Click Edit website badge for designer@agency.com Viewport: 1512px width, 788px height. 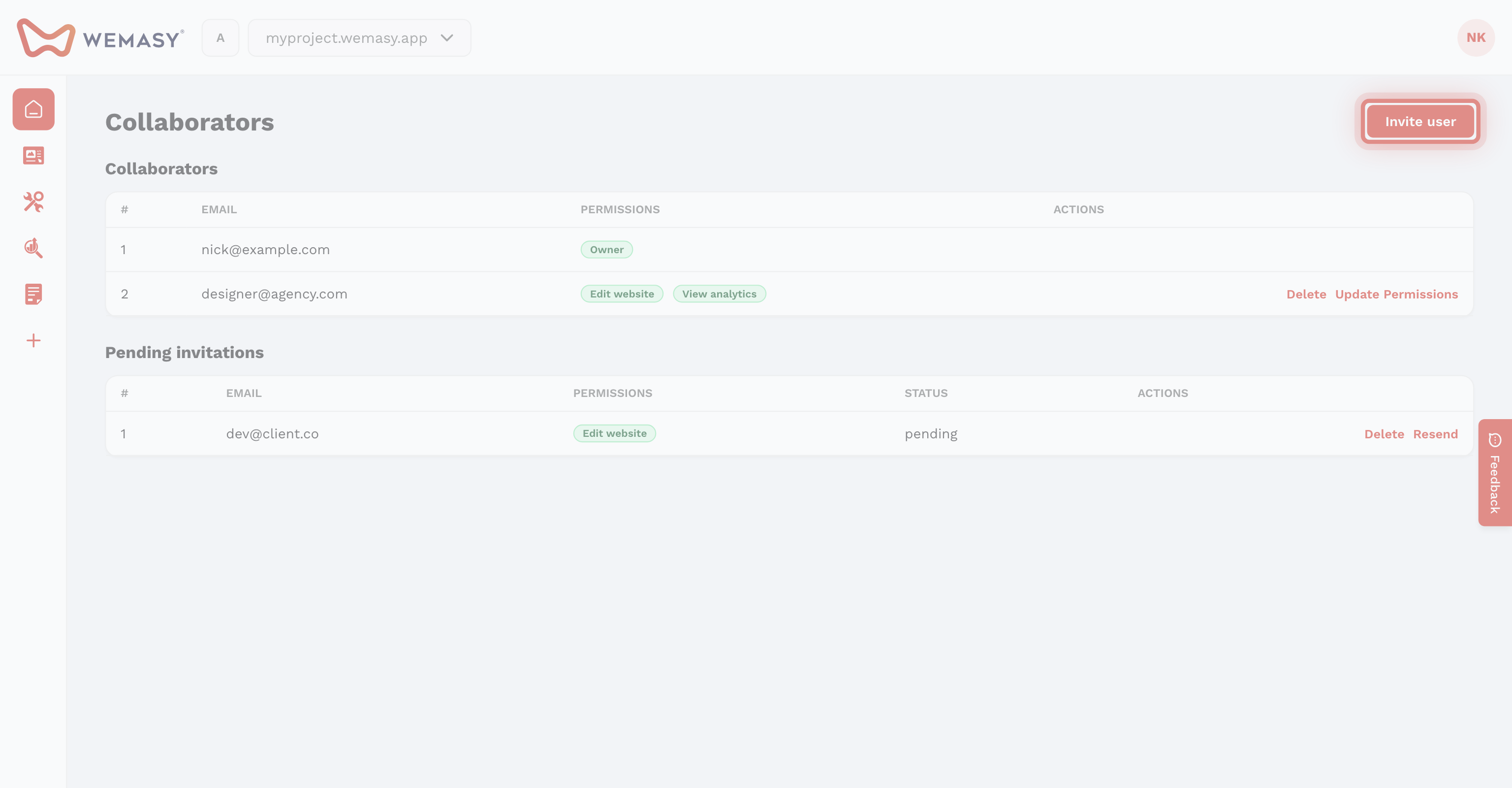pyautogui.click(x=622, y=294)
